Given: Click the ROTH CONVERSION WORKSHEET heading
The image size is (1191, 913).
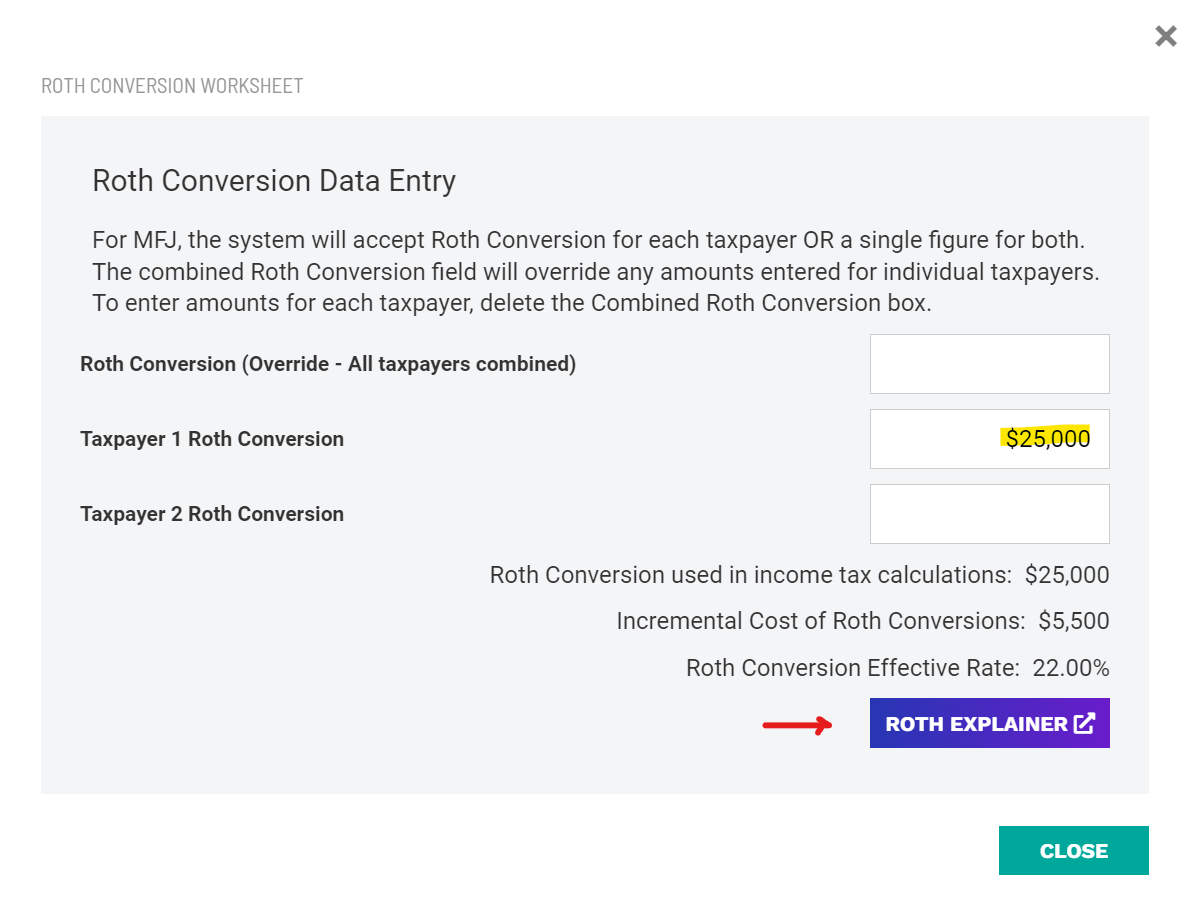Looking at the screenshot, I should [x=171, y=86].
